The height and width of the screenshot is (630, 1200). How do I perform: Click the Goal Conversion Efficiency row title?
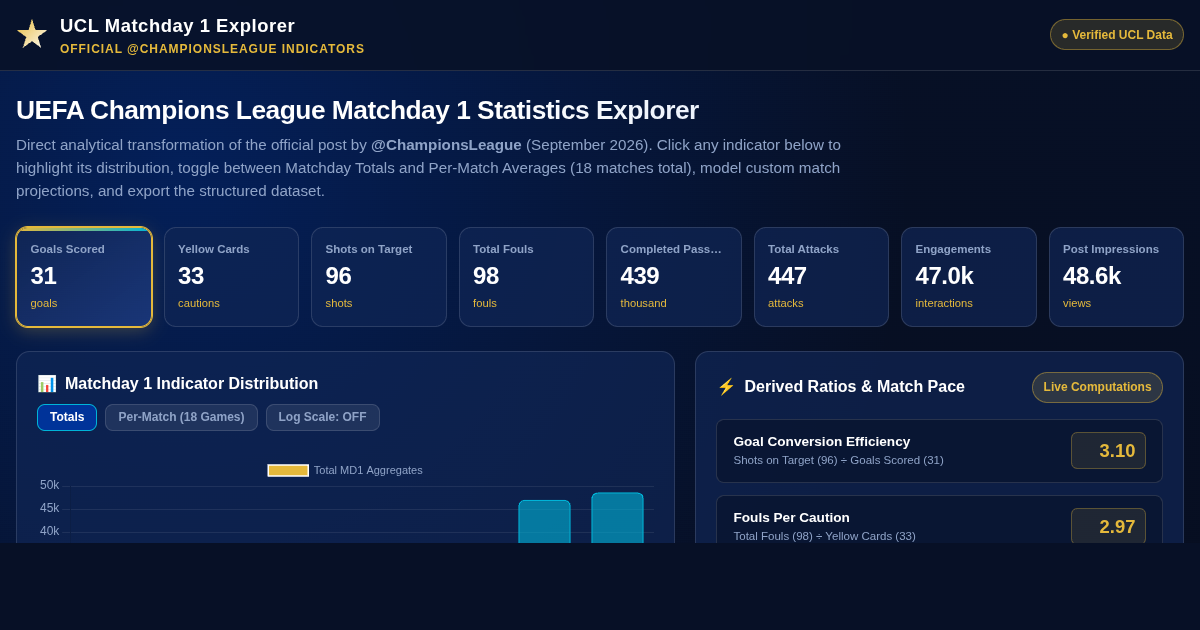click(x=822, y=442)
